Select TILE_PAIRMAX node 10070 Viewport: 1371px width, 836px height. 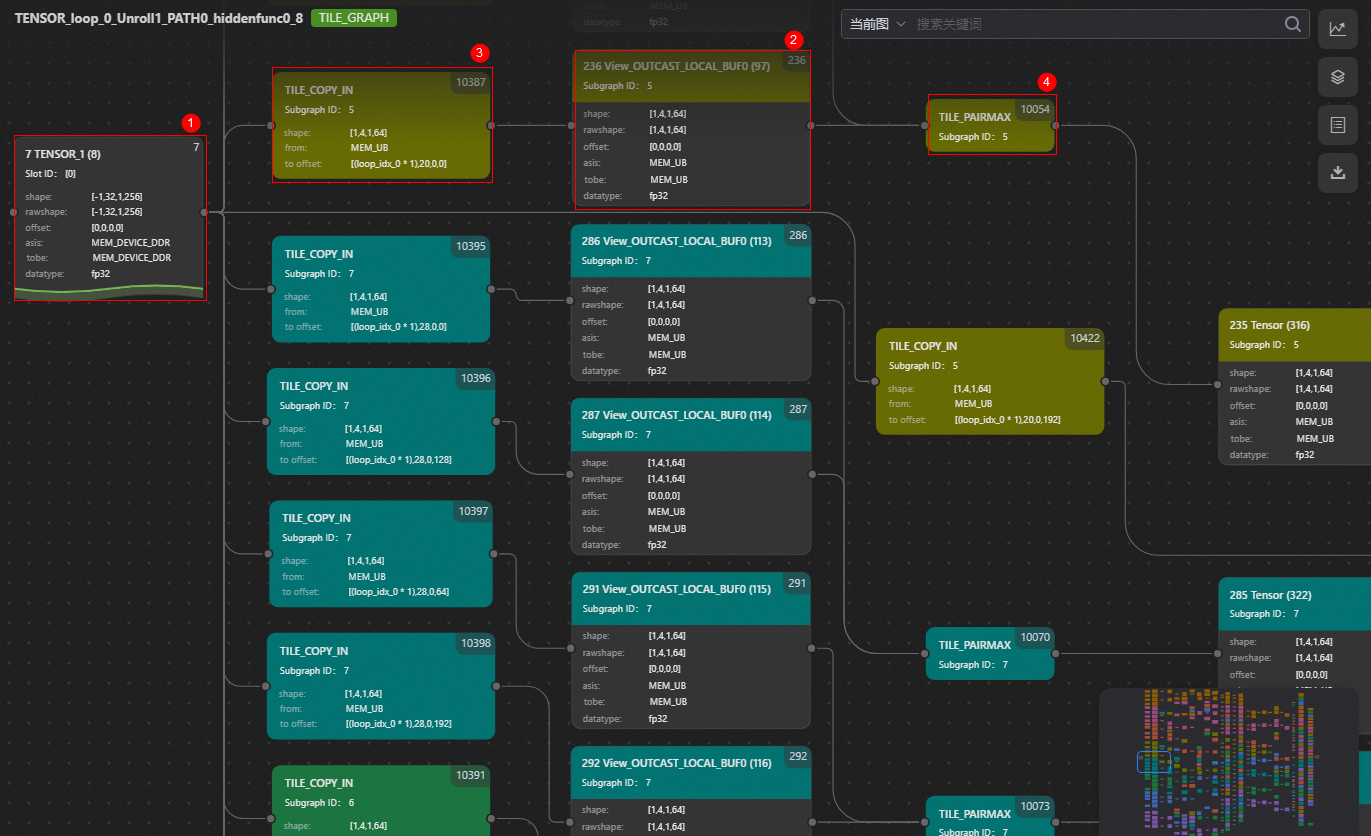coord(989,654)
